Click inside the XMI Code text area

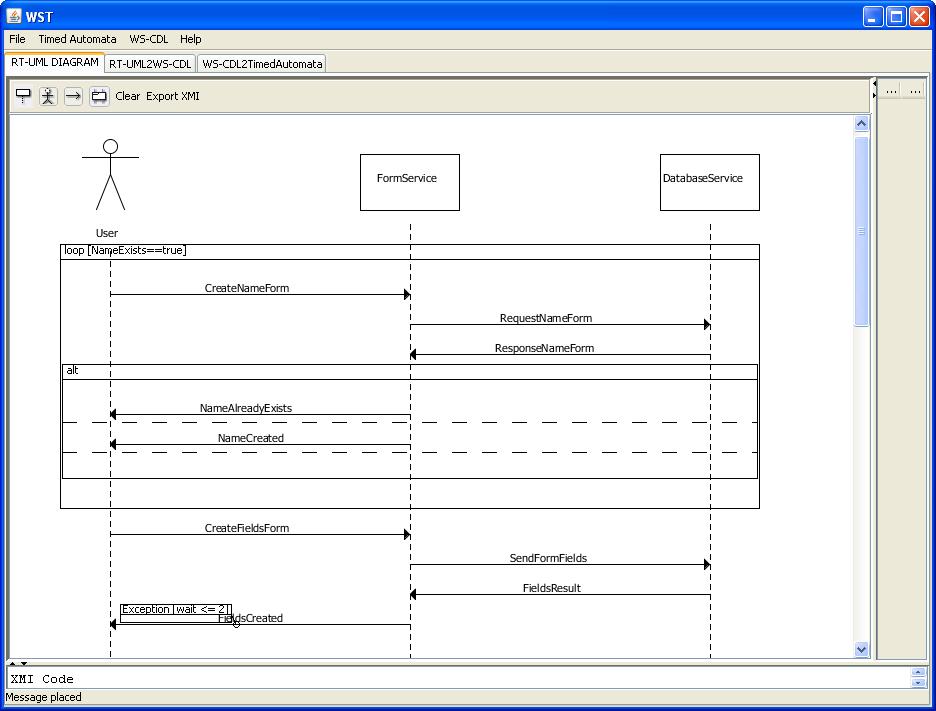[x=458, y=679]
